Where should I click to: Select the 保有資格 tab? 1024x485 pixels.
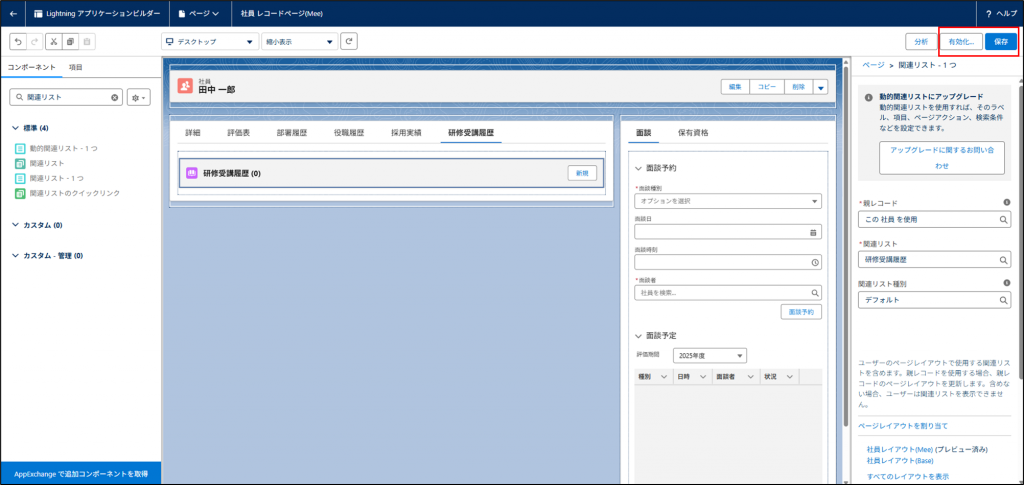point(693,132)
